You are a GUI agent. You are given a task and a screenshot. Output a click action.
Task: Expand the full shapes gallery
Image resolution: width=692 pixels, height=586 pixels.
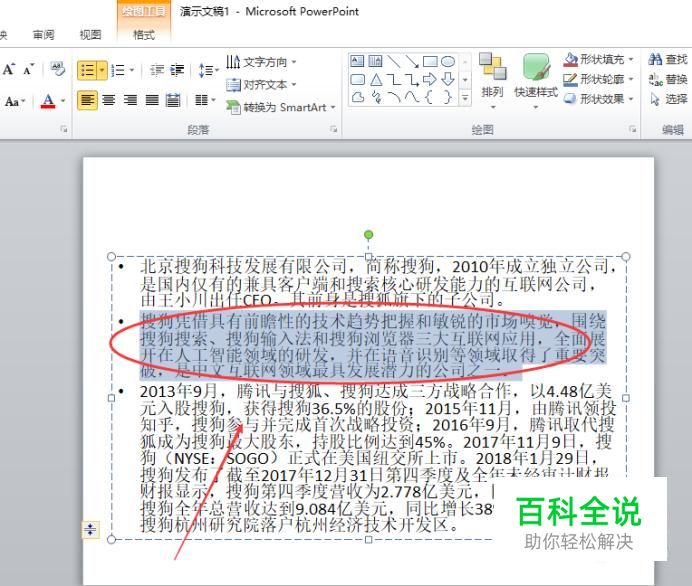[x=465, y=97]
